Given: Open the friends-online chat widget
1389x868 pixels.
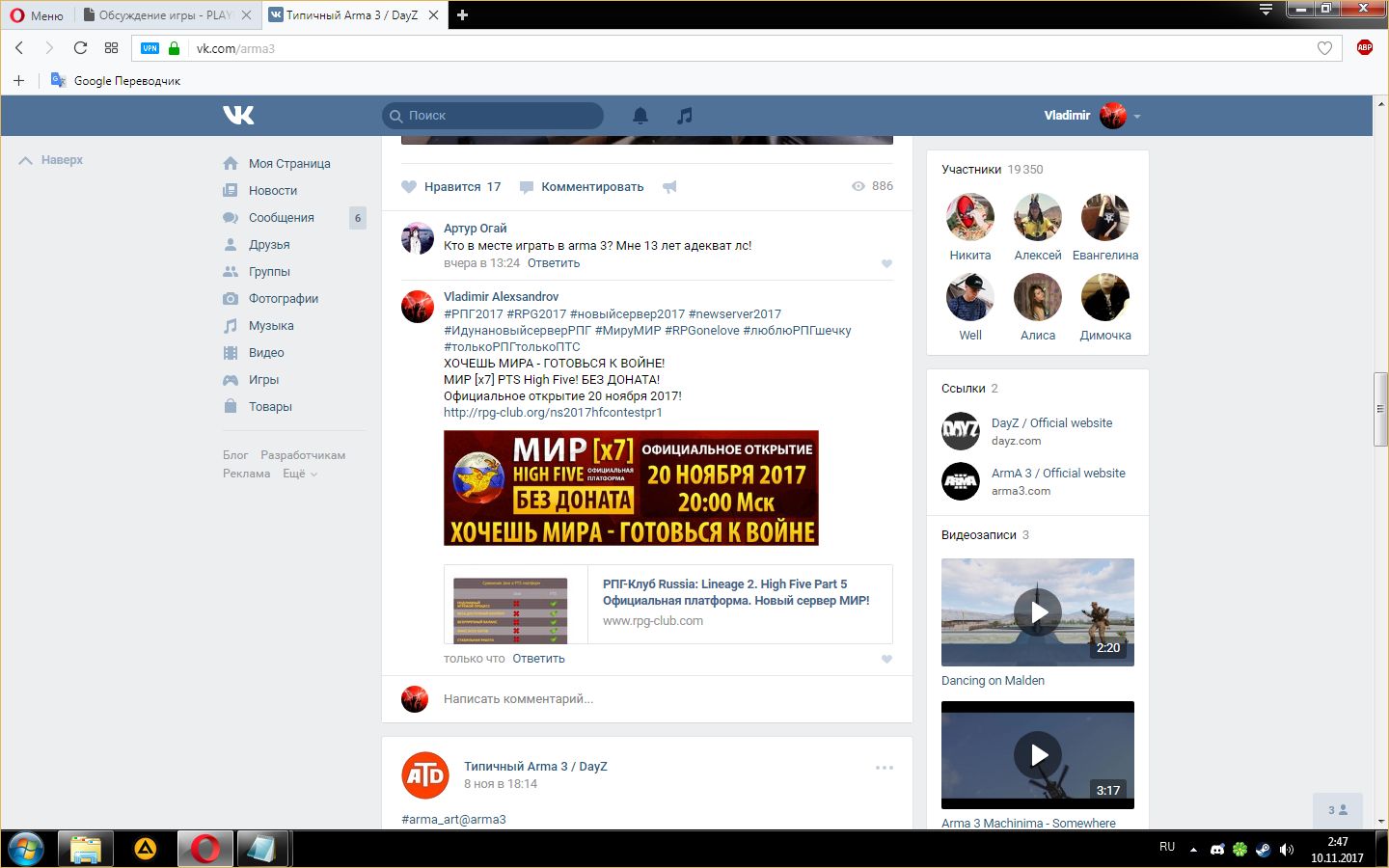Looking at the screenshot, I should coord(1338,810).
